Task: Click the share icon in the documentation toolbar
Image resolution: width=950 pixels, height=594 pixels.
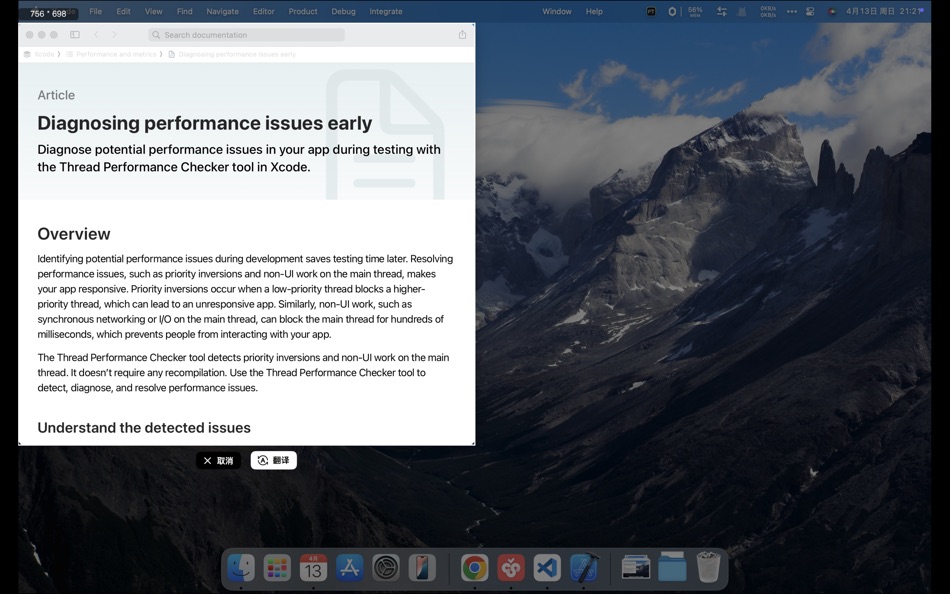Action: click(461, 33)
